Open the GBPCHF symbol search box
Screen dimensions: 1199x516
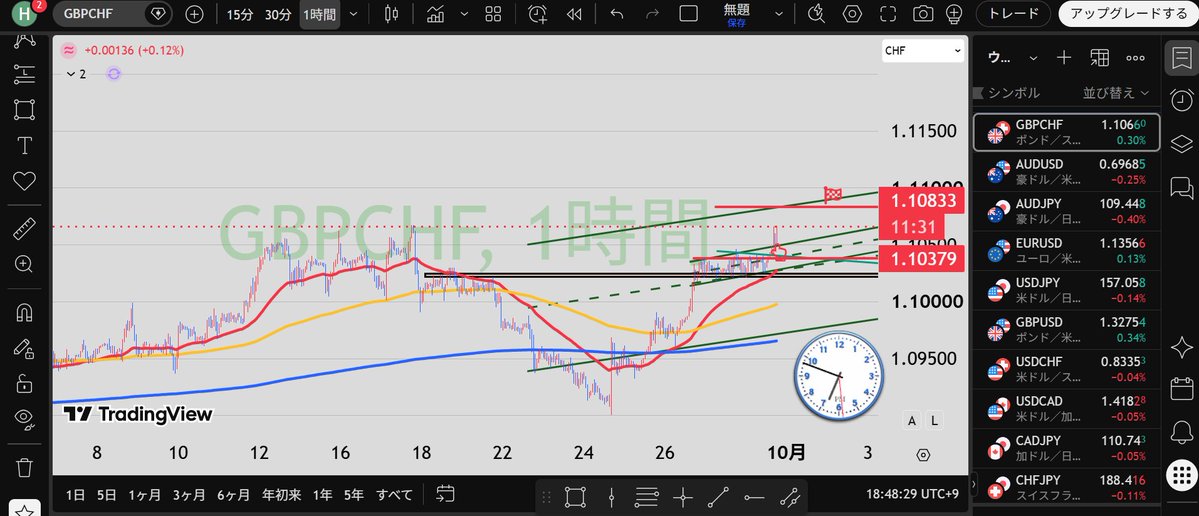tap(112, 14)
